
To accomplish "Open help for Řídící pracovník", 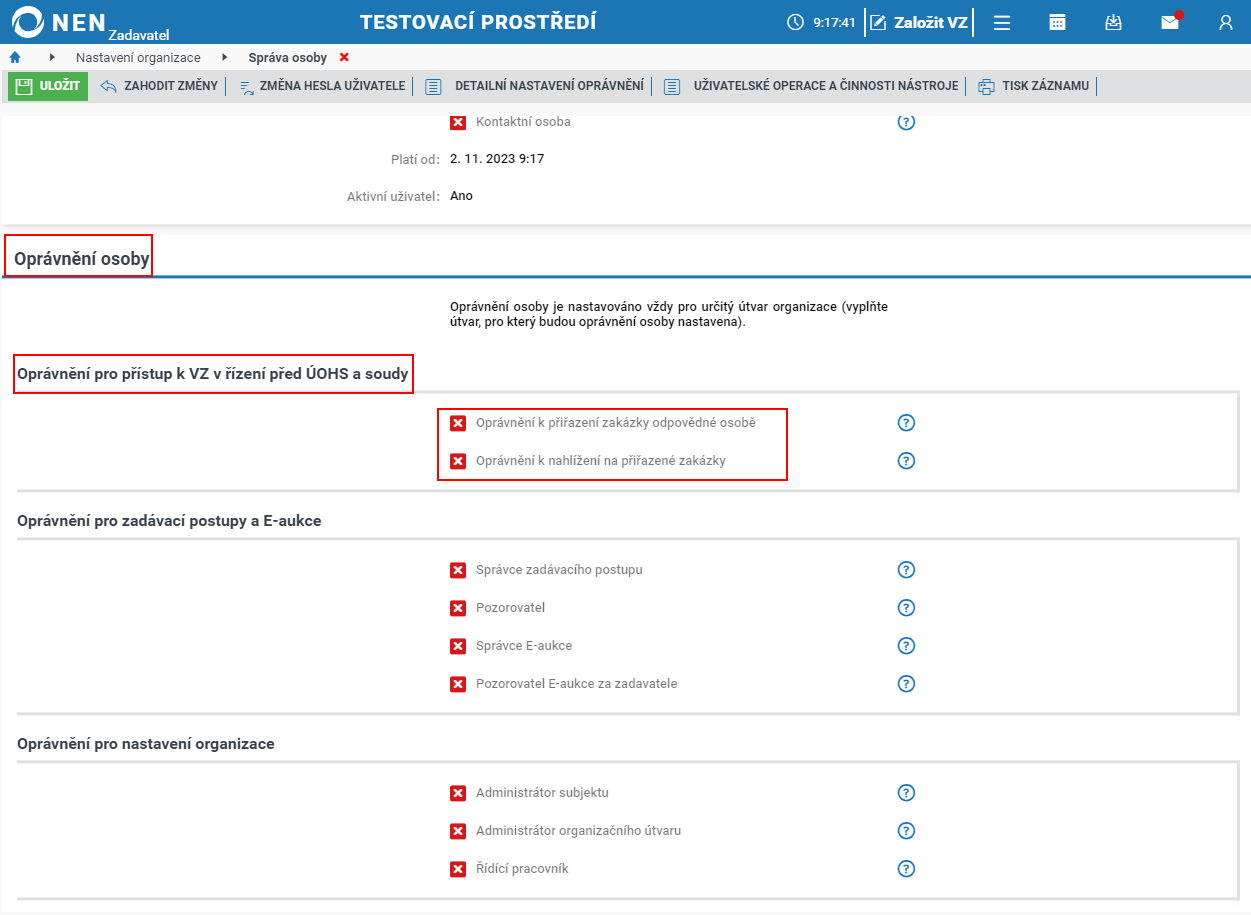I will pyautogui.click(x=907, y=869).
